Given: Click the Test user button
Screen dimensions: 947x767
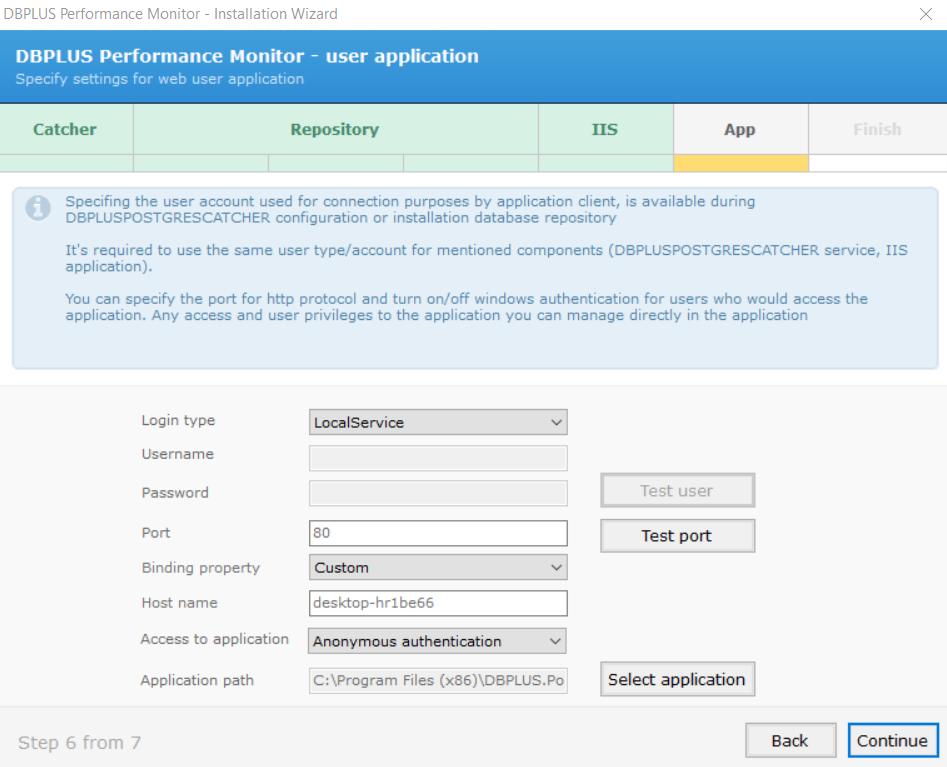Looking at the screenshot, I should [x=678, y=490].
